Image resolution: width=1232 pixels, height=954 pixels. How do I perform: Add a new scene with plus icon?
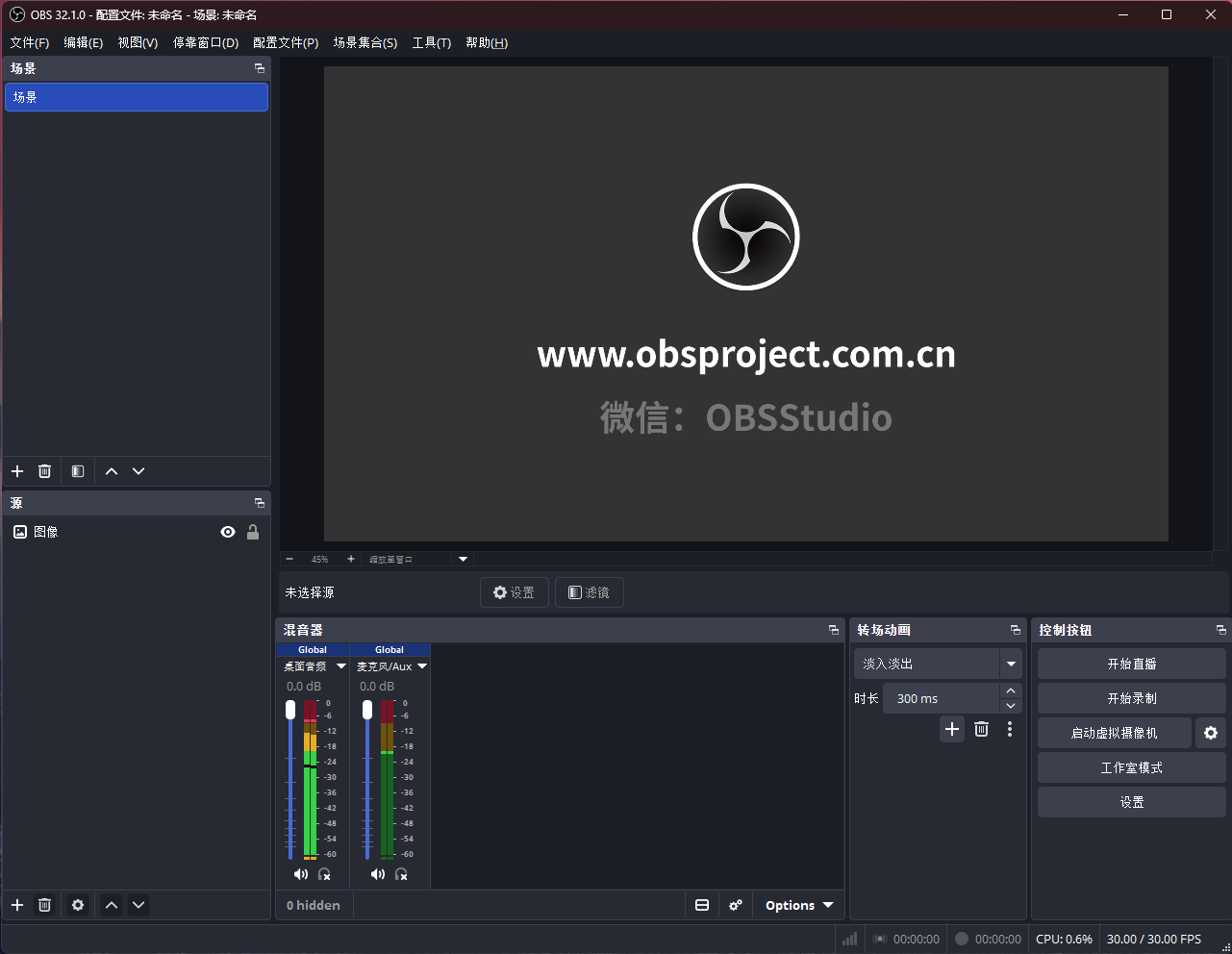pyautogui.click(x=17, y=471)
